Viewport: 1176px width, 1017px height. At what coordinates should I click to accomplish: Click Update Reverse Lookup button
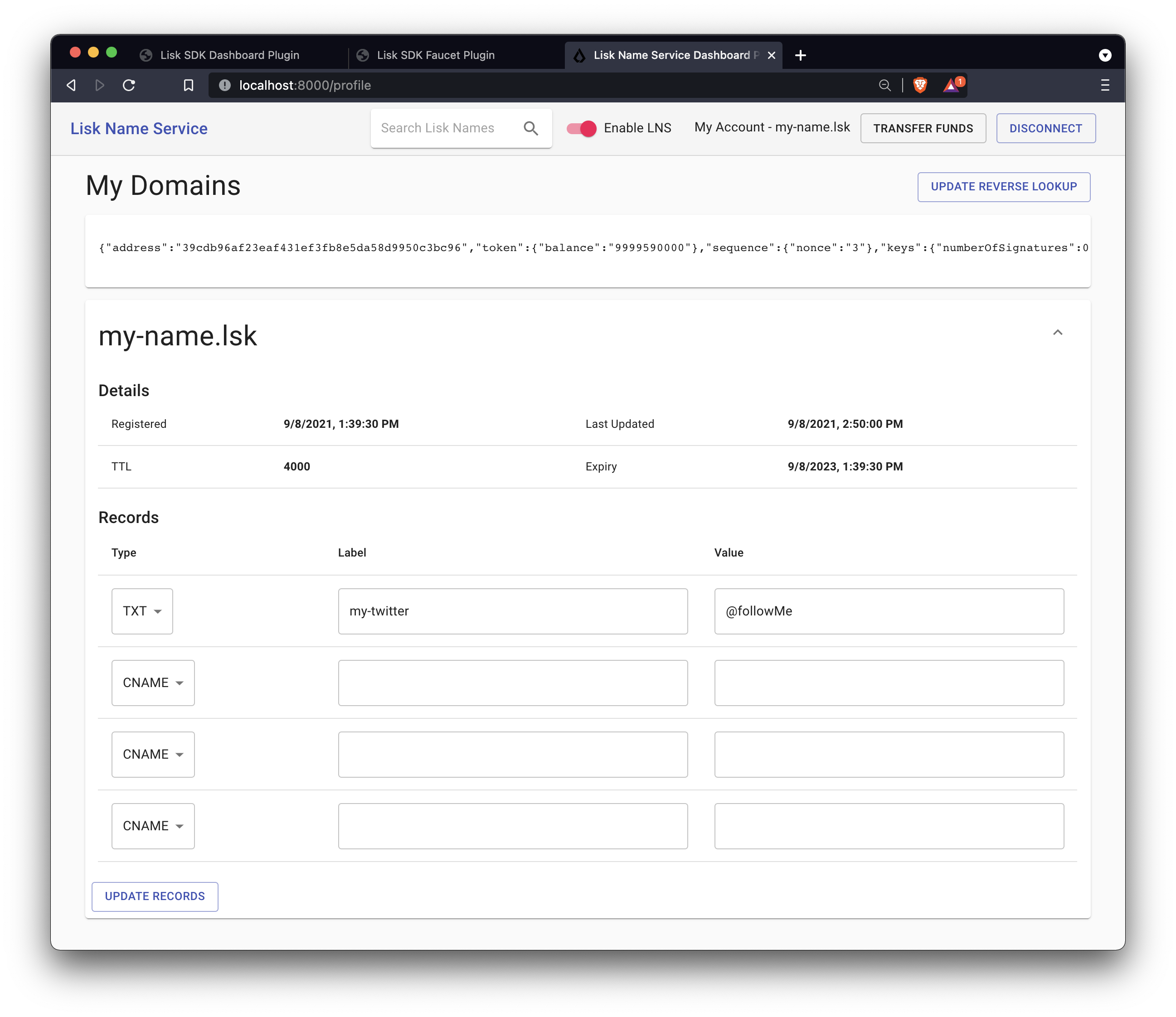click(x=1003, y=187)
